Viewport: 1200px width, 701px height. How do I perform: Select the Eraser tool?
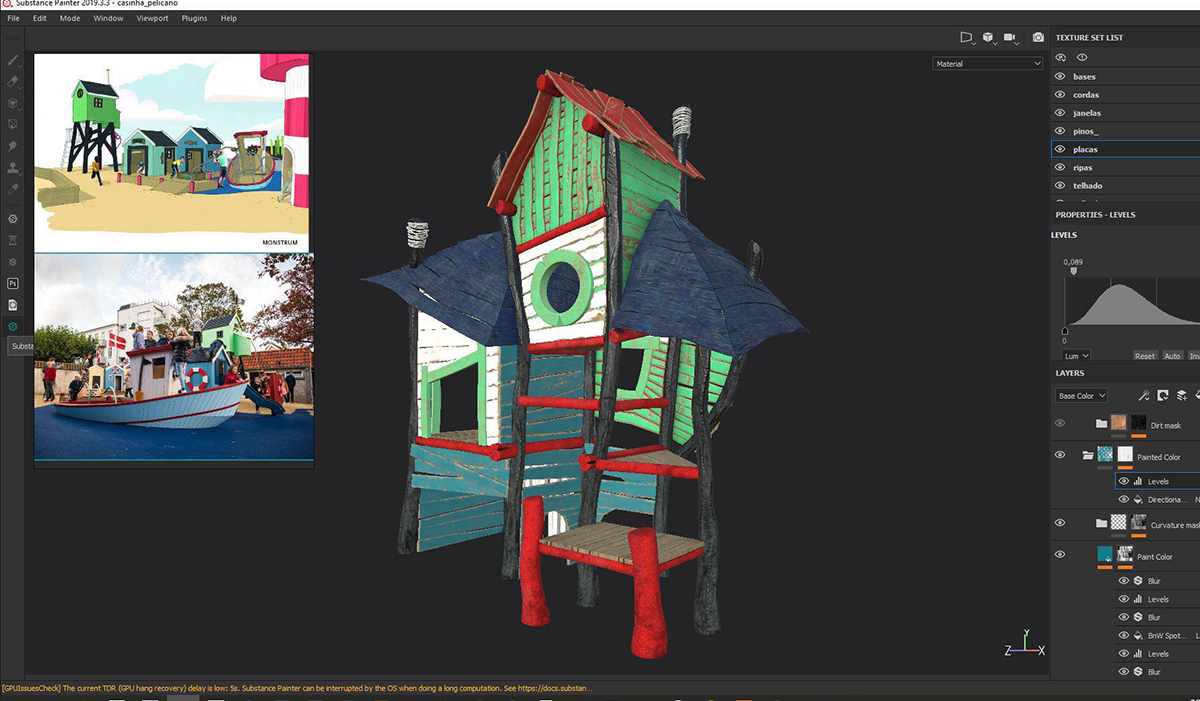click(x=13, y=81)
